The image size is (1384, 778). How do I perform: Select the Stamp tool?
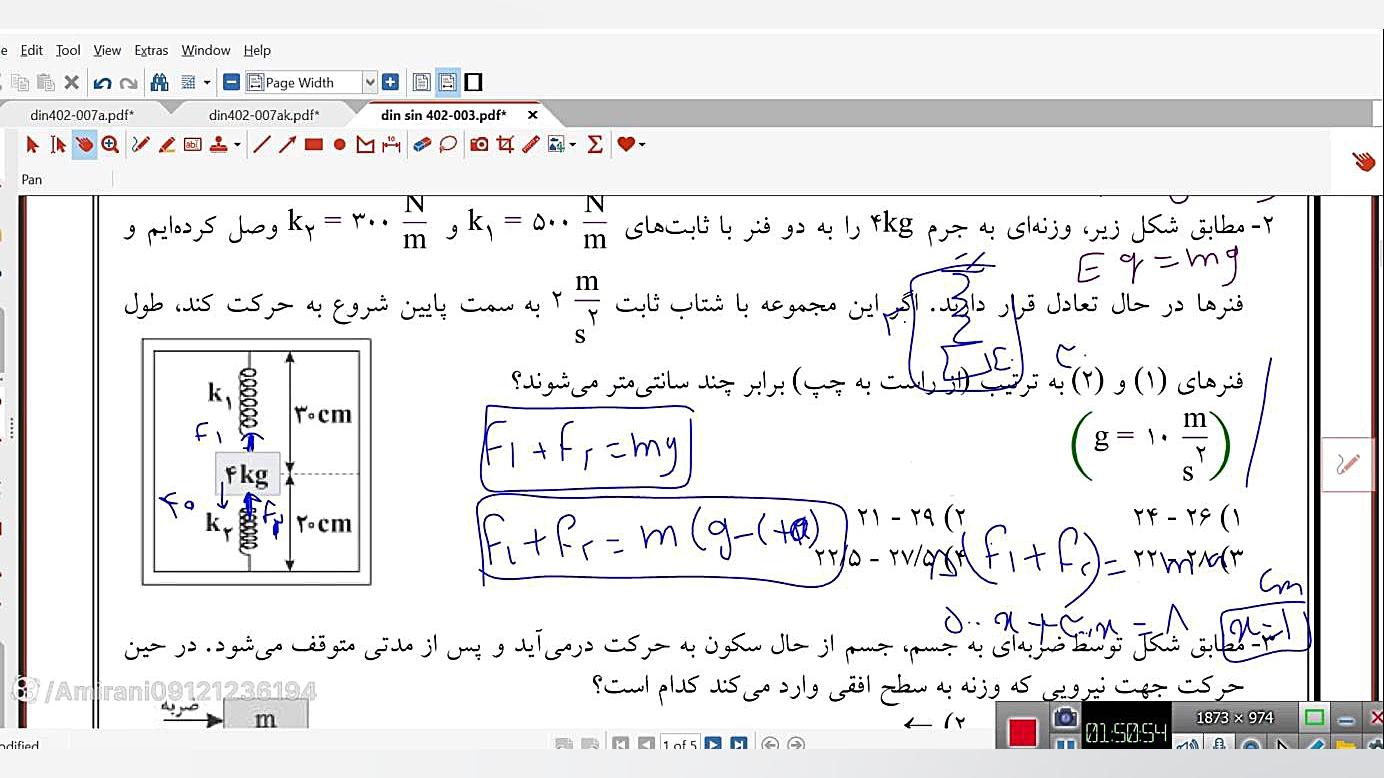pyautogui.click(x=218, y=145)
